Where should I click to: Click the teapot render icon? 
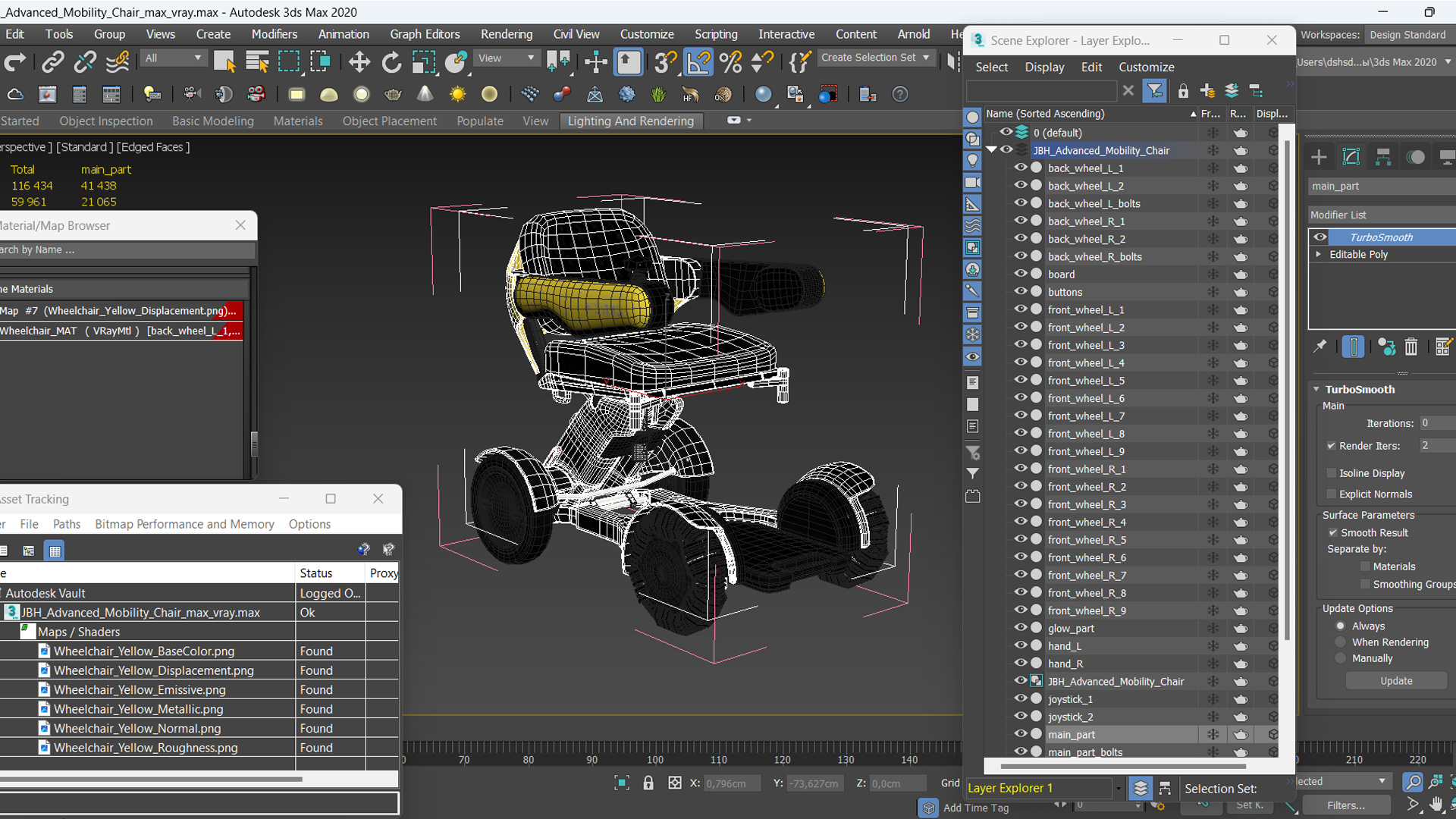(x=393, y=94)
